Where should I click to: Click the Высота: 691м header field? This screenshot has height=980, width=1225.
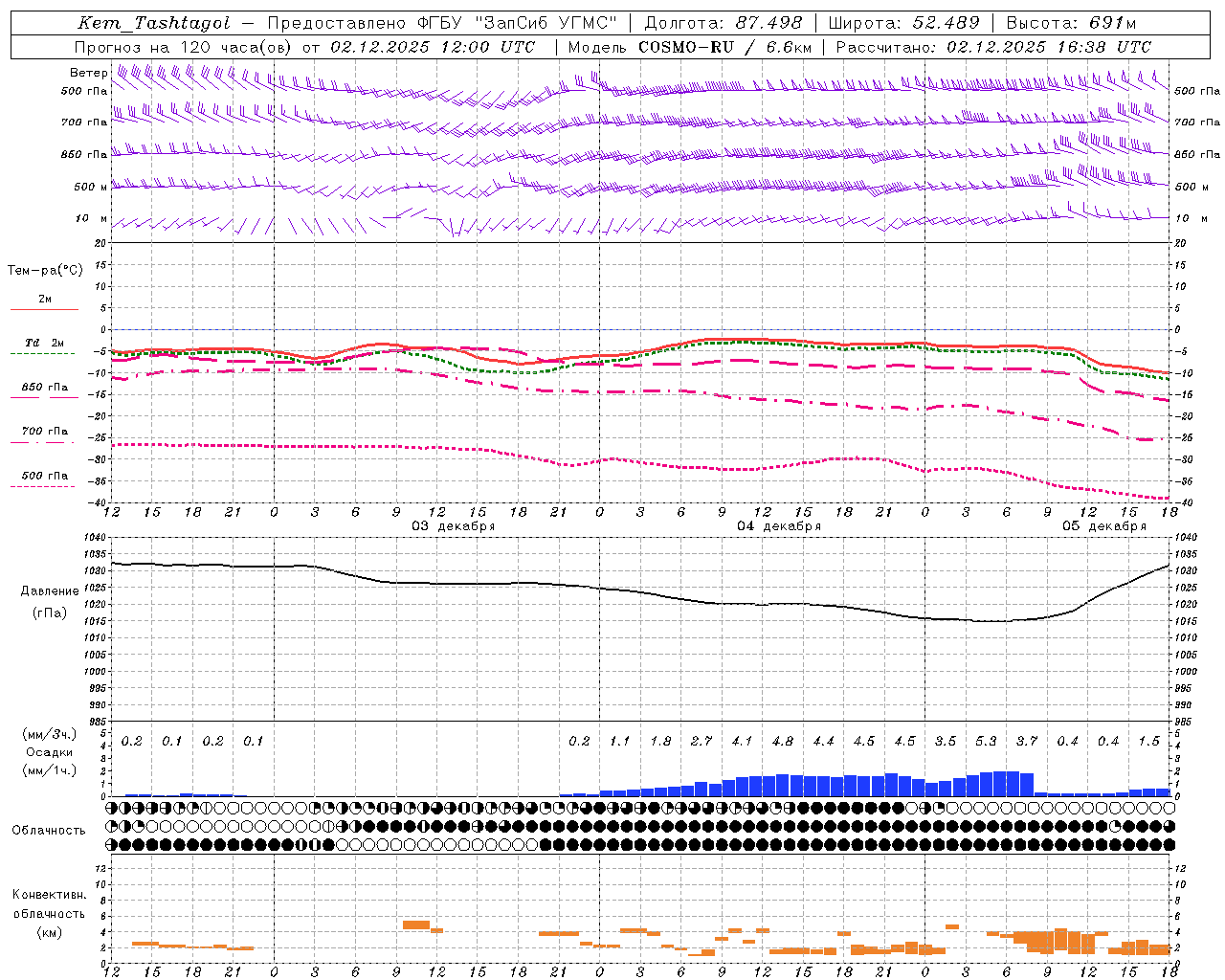[1071, 23]
